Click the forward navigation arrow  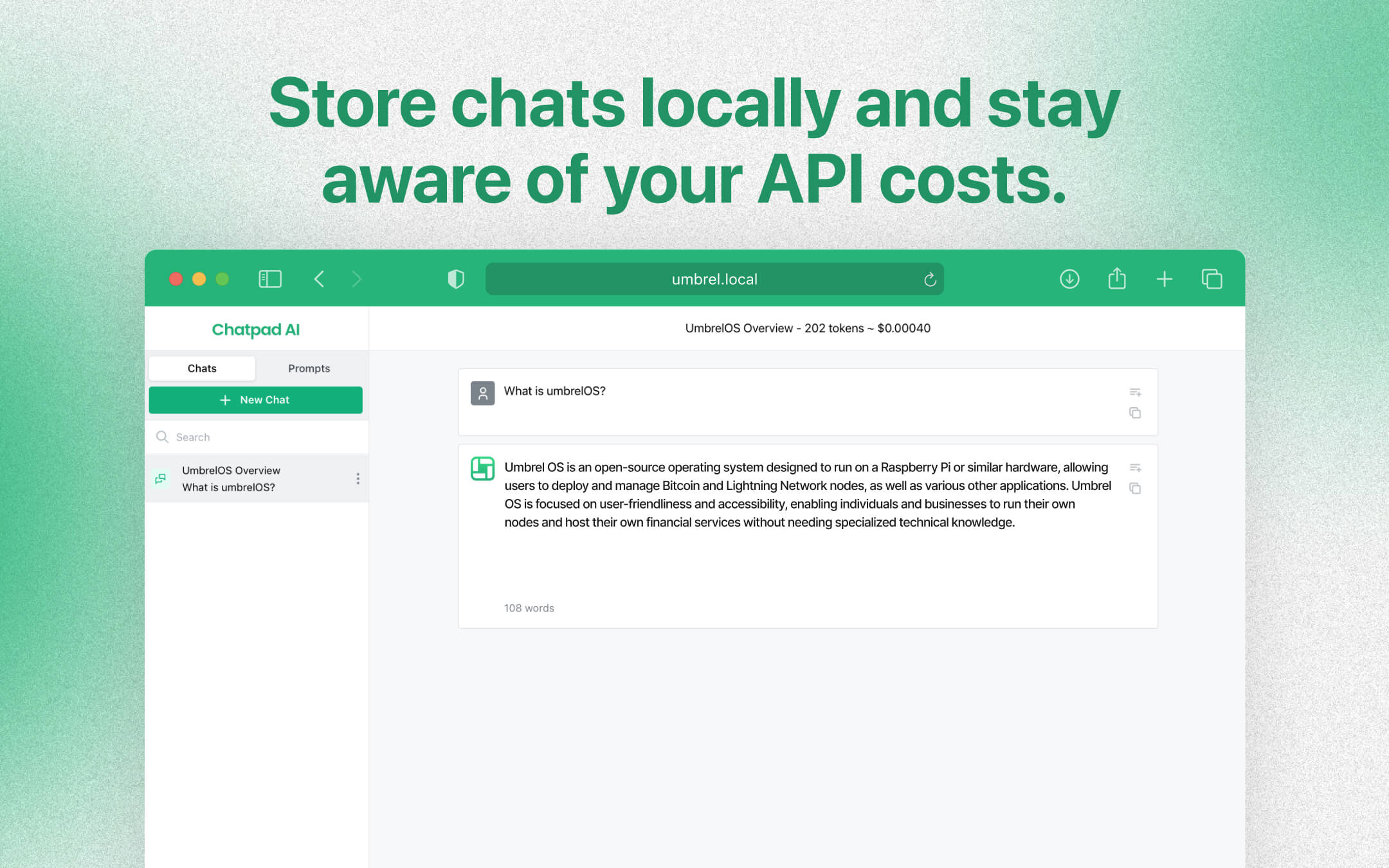point(357,278)
